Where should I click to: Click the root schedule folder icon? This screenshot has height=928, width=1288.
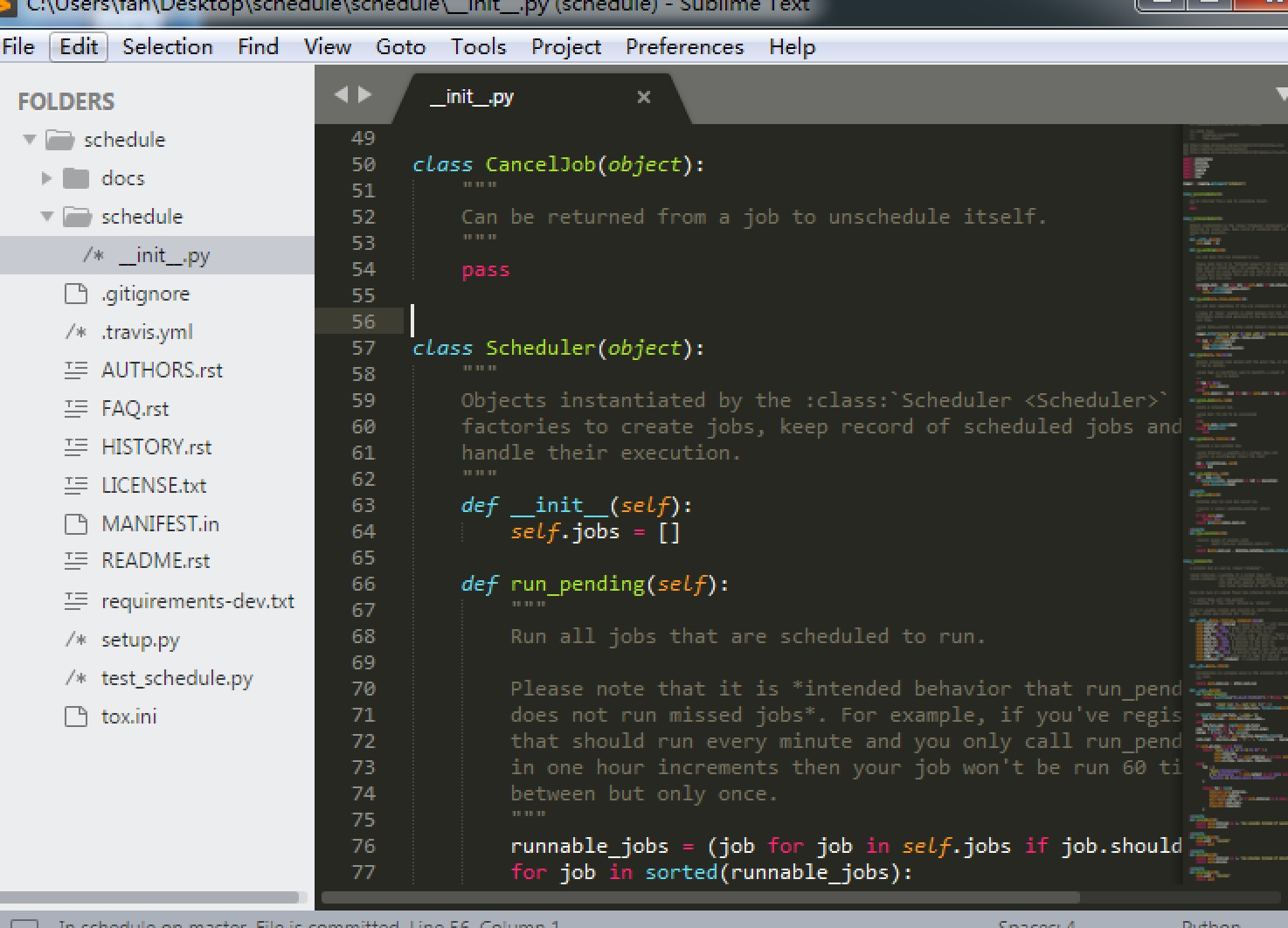(59, 140)
